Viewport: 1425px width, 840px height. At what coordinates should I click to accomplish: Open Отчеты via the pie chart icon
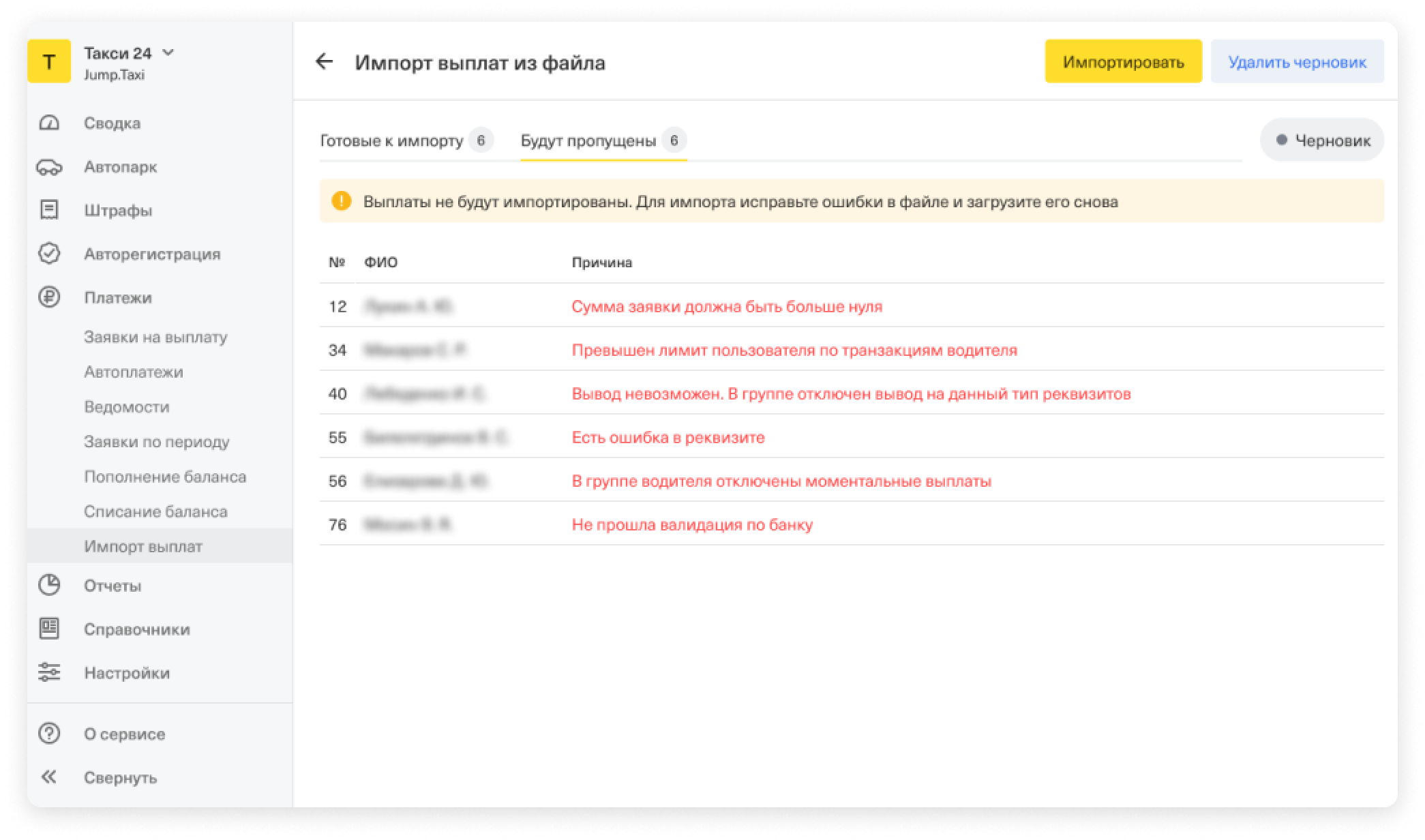[x=49, y=585]
